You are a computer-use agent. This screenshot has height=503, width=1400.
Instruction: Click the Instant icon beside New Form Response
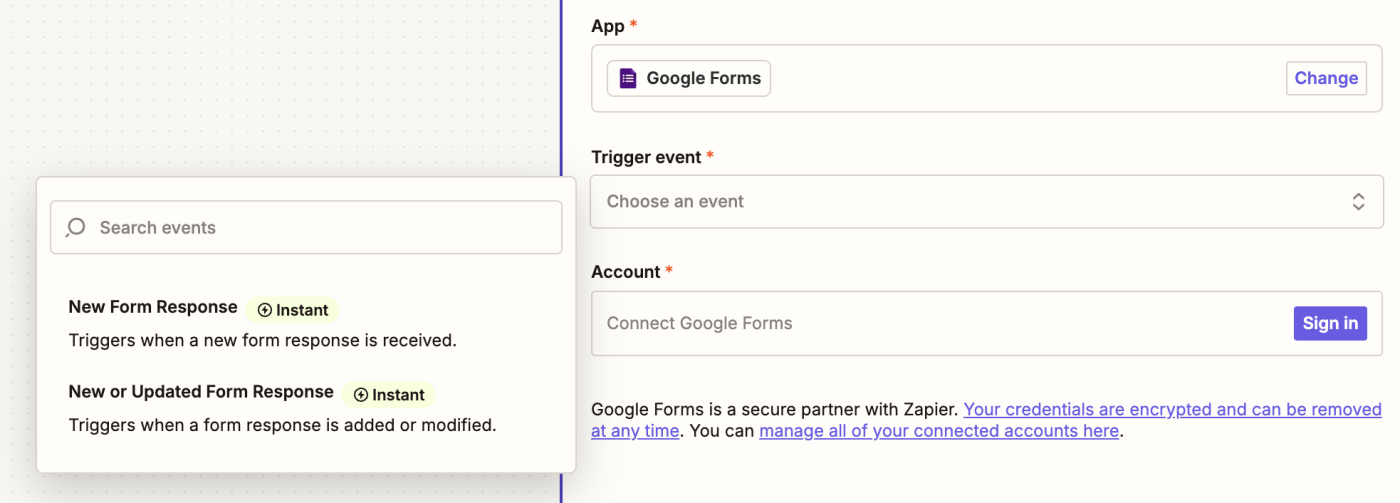point(265,310)
